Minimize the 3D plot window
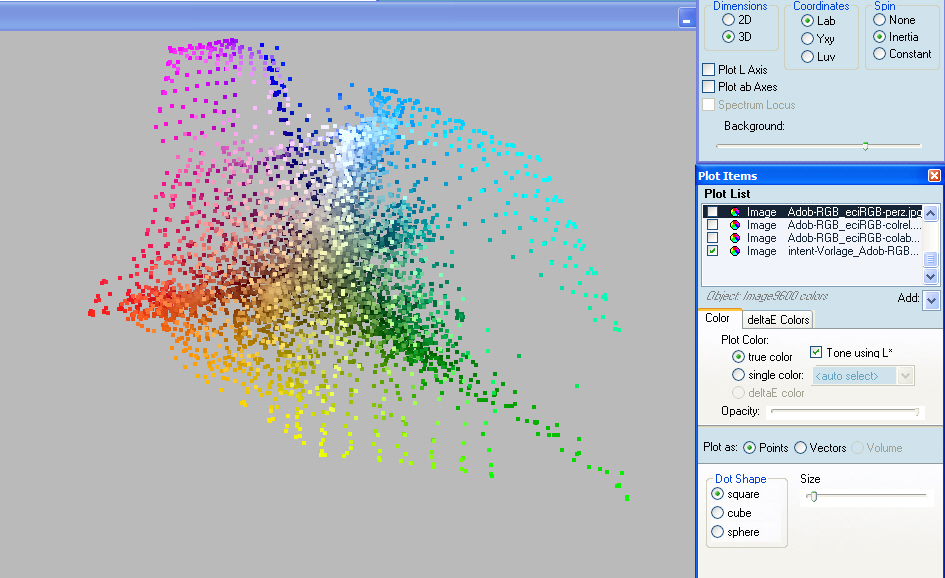945x578 pixels. point(686,18)
